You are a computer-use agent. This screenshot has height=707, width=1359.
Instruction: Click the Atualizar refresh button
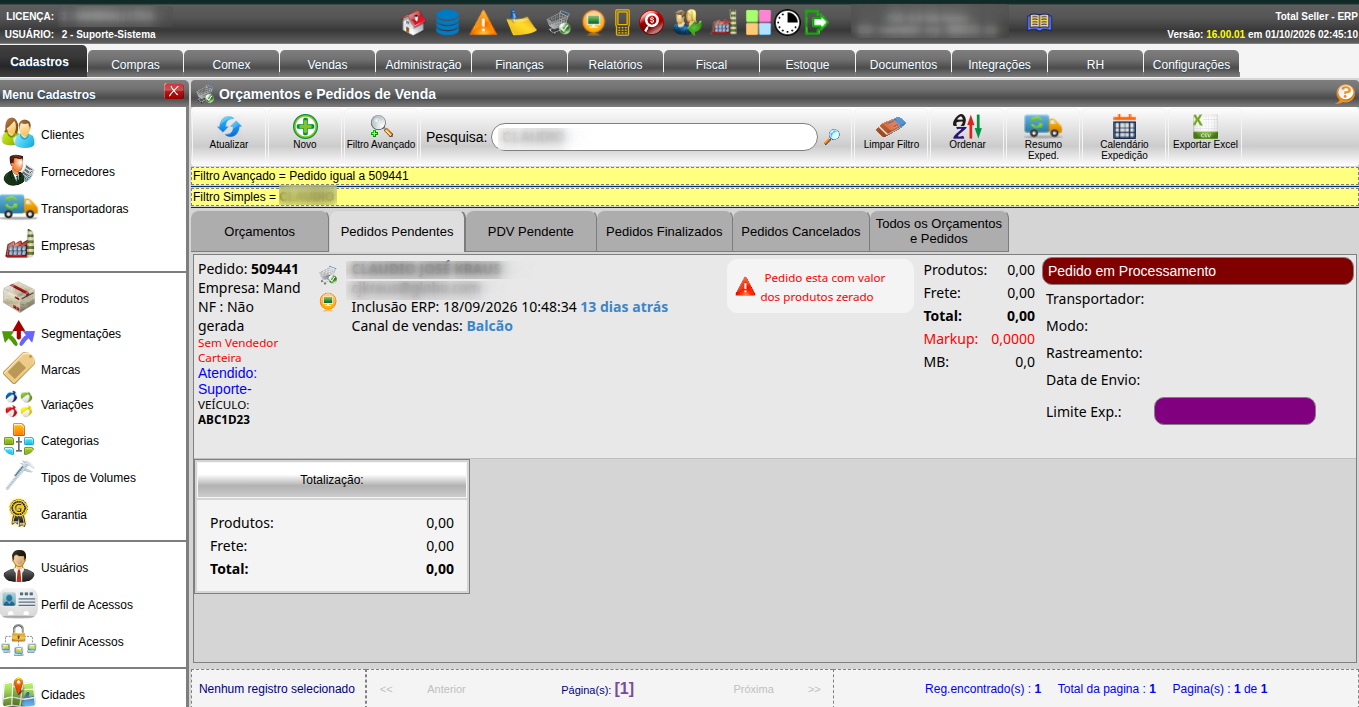point(229,133)
